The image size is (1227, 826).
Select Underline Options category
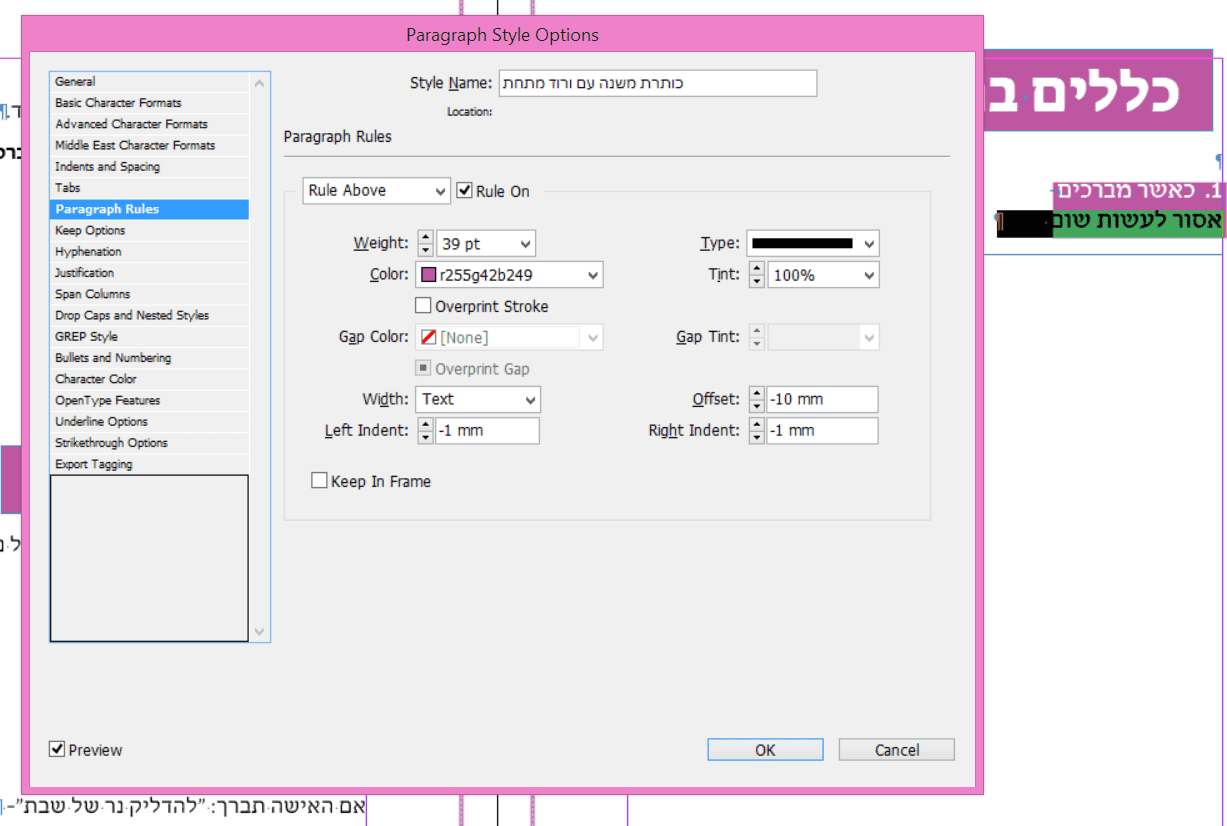tap(150, 422)
